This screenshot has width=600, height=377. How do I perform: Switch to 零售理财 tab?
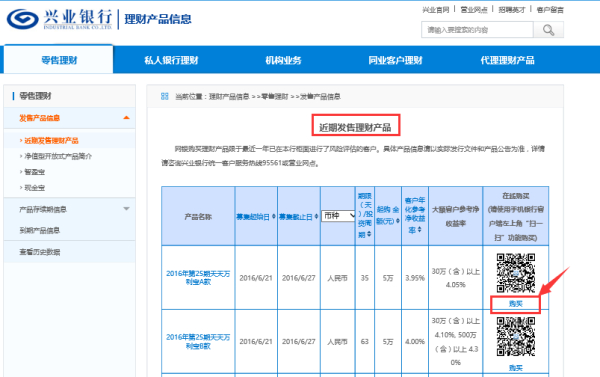(x=59, y=60)
